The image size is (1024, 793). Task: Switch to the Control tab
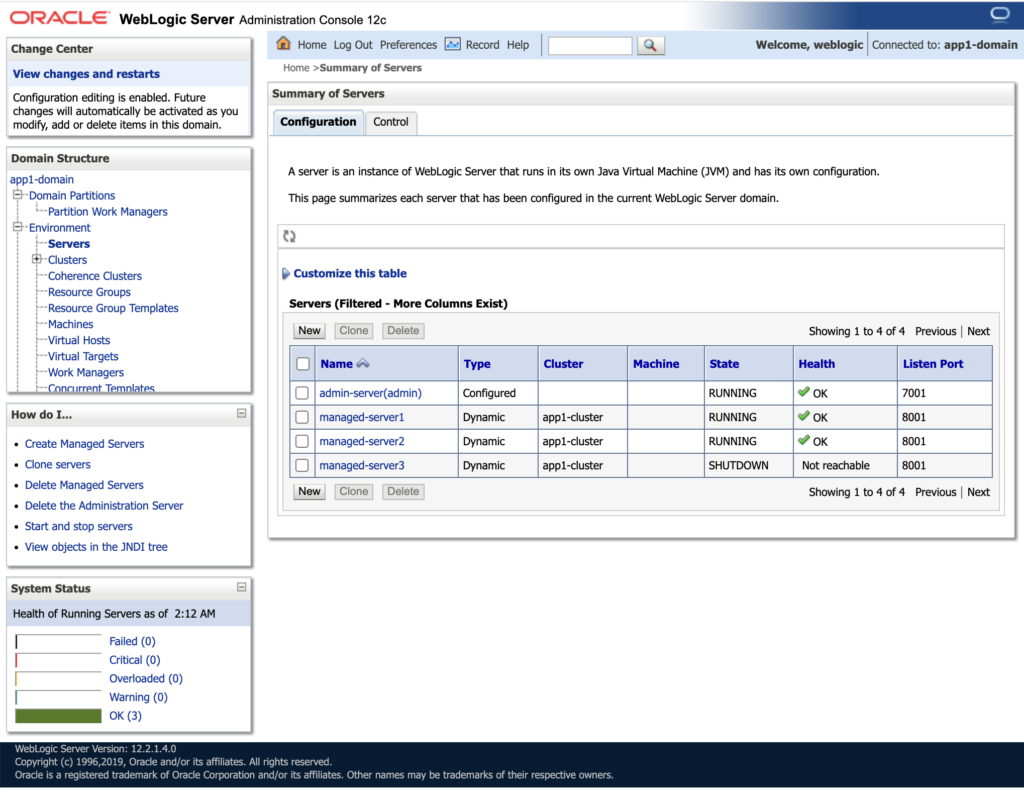(391, 122)
